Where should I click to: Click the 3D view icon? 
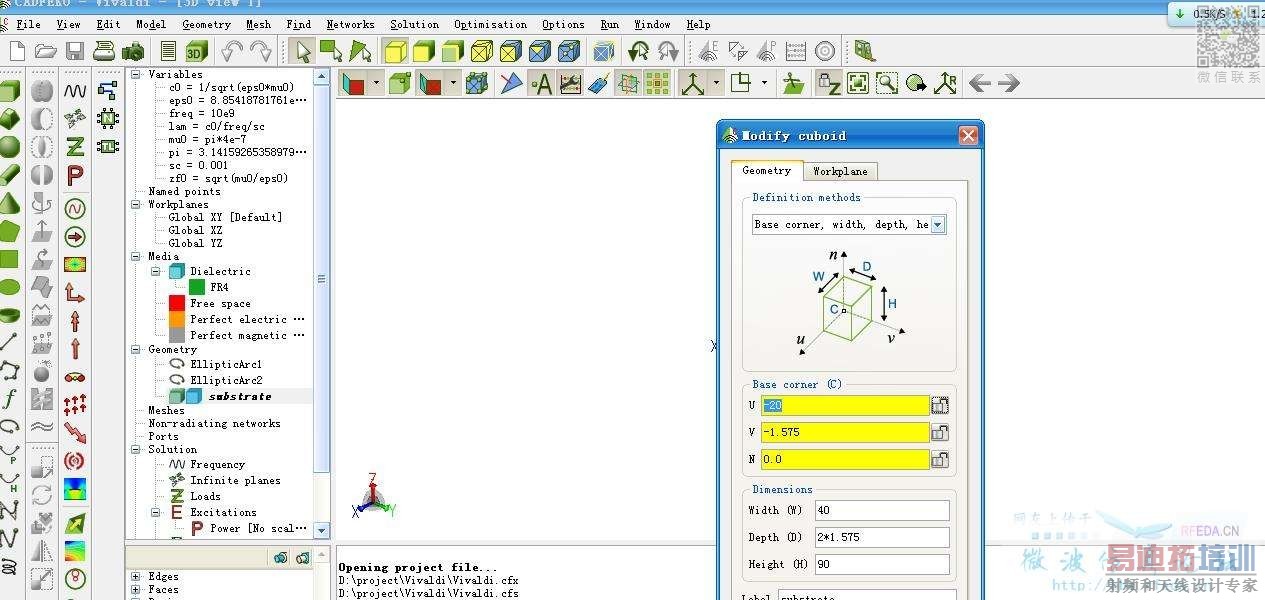[197, 51]
